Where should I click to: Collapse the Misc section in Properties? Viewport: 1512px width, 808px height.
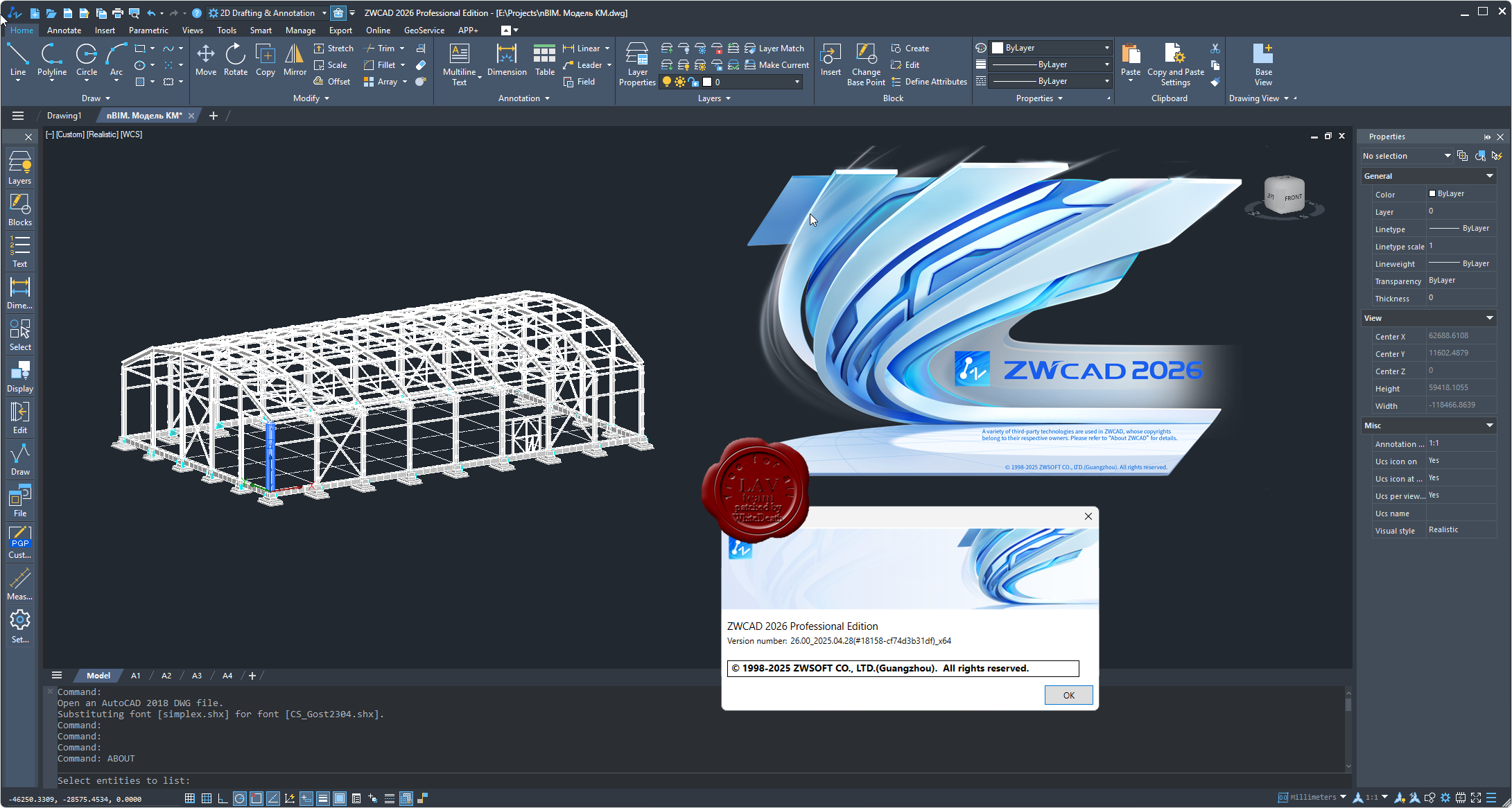pos(1489,425)
